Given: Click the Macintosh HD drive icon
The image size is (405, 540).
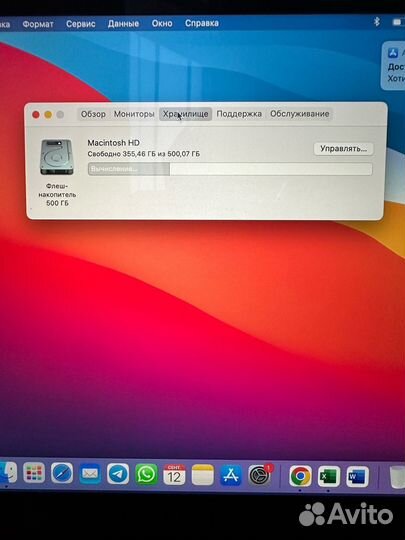Looking at the screenshot, I should [x=56, y=157].
